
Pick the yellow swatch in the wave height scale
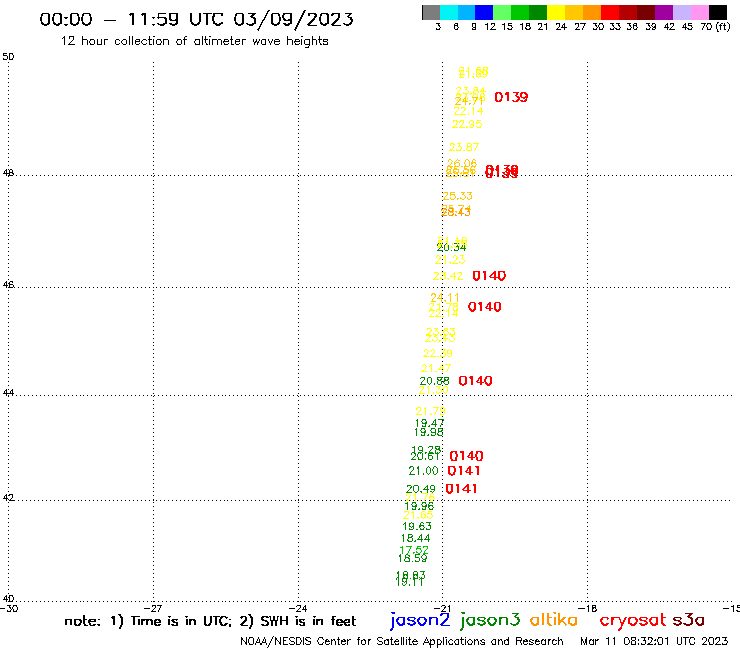coord(556,12)
